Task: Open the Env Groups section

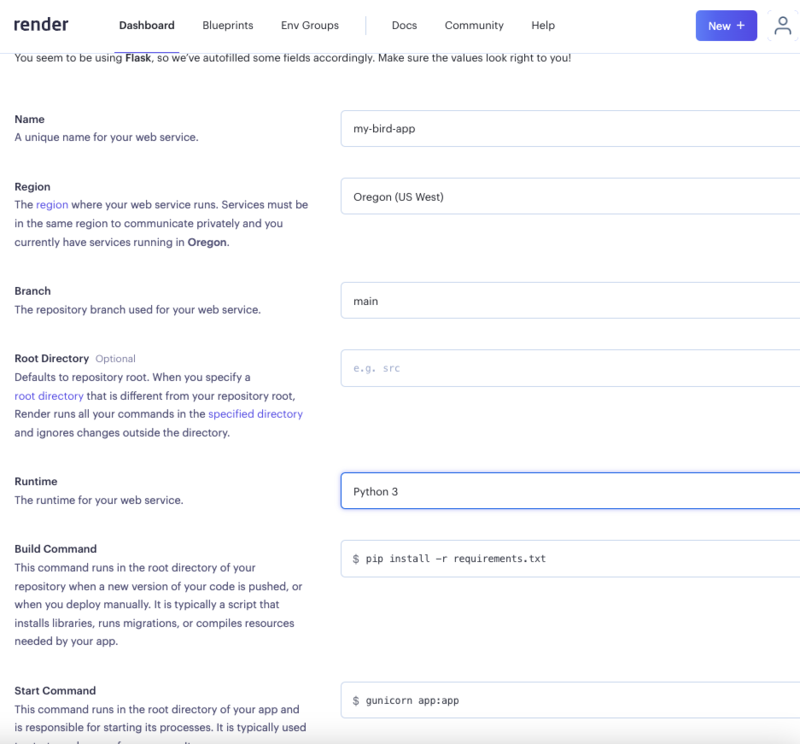Action: pyautogui.click(x=308, y=26)
